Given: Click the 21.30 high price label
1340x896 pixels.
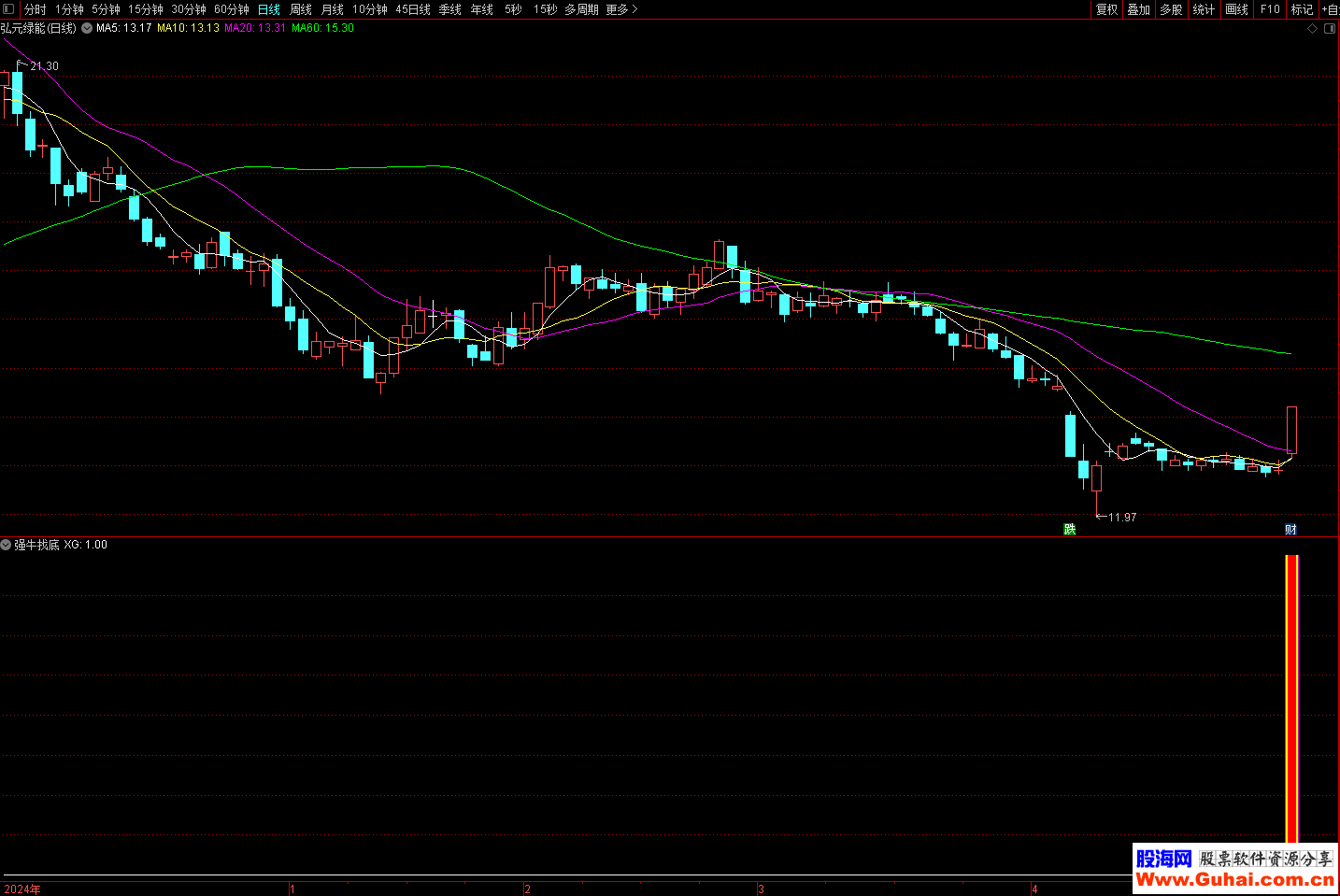Looking at the screenshot, I should click(44, 66).
